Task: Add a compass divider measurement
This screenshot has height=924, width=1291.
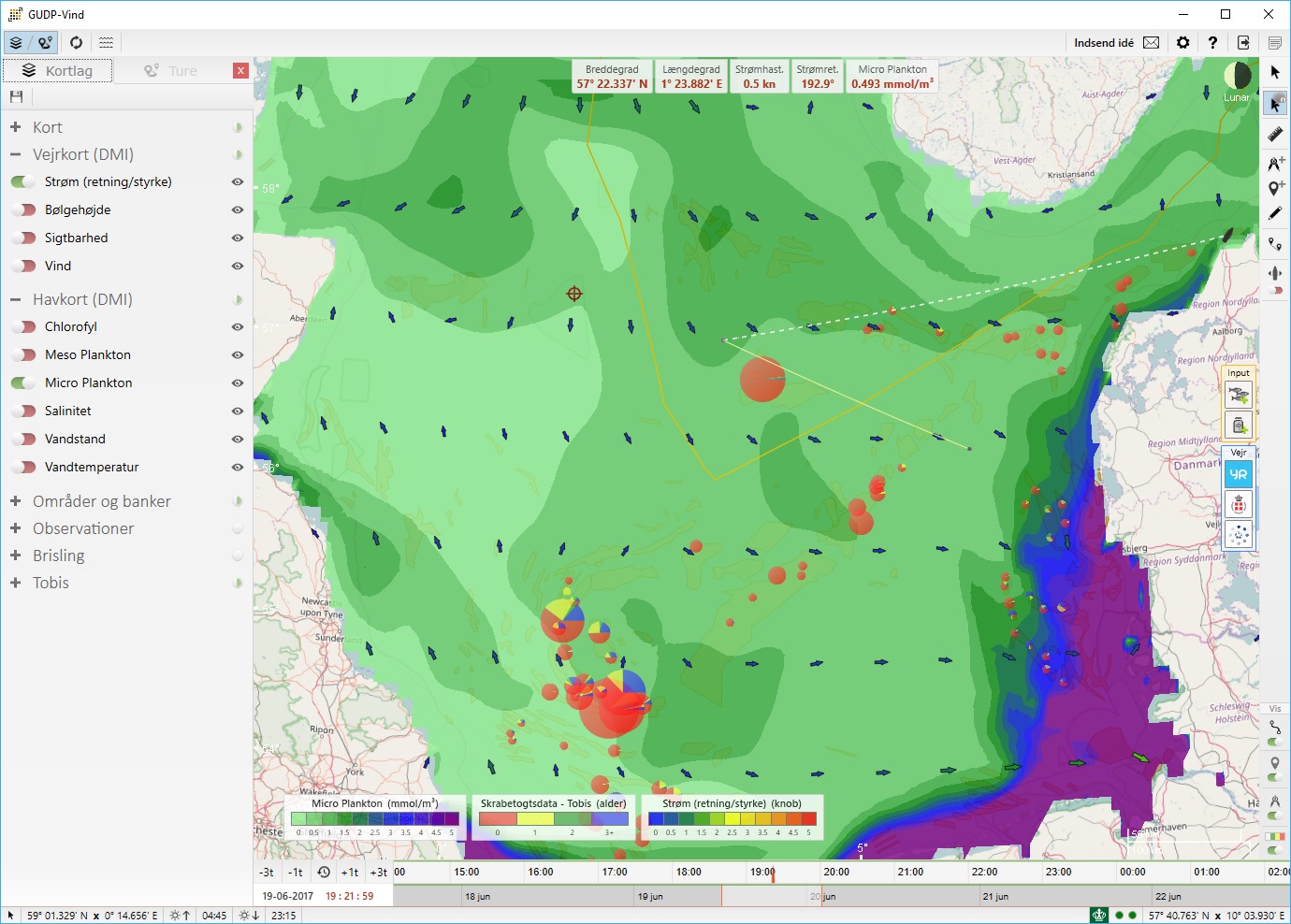Action: pyautogui.click(x=1275, y=163)
